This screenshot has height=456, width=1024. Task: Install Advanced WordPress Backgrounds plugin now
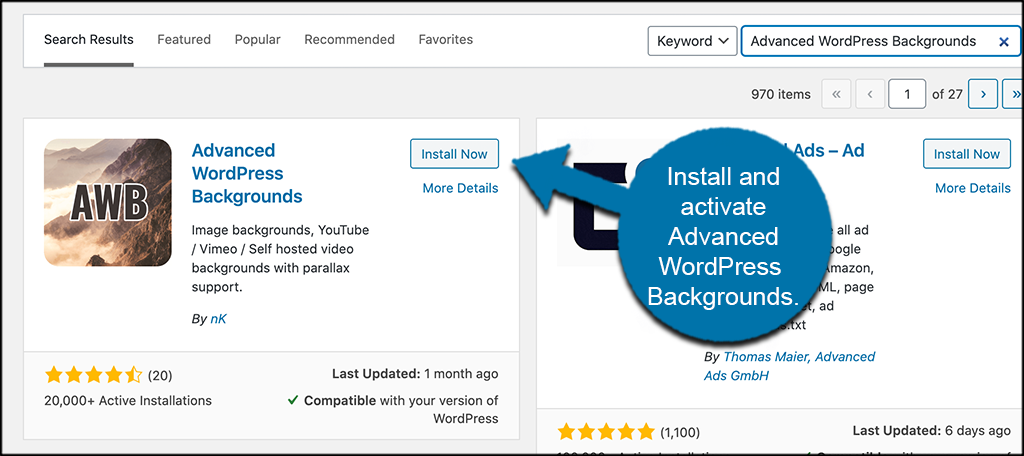pyautogui.click(x=454, y=154)
